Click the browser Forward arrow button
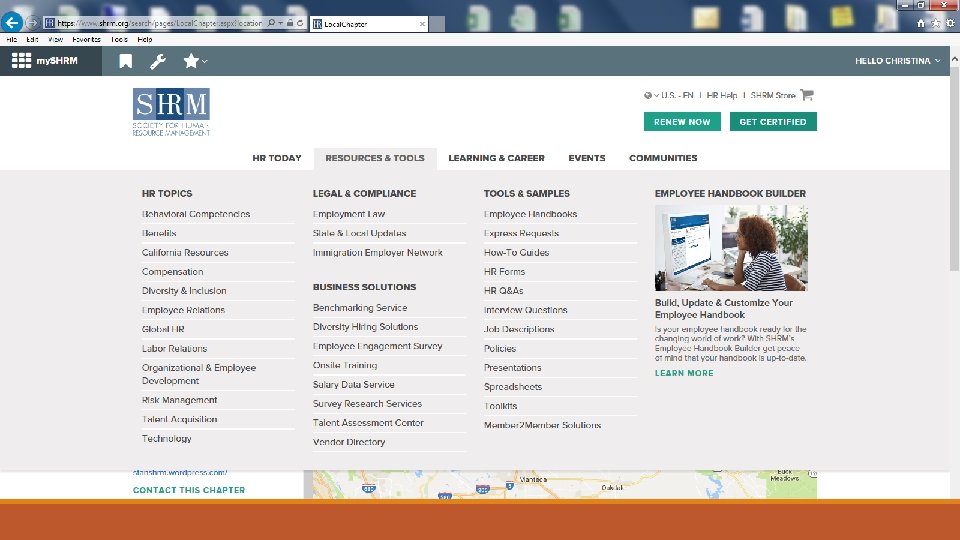This screenshot has width=960, height=540. 32,23
